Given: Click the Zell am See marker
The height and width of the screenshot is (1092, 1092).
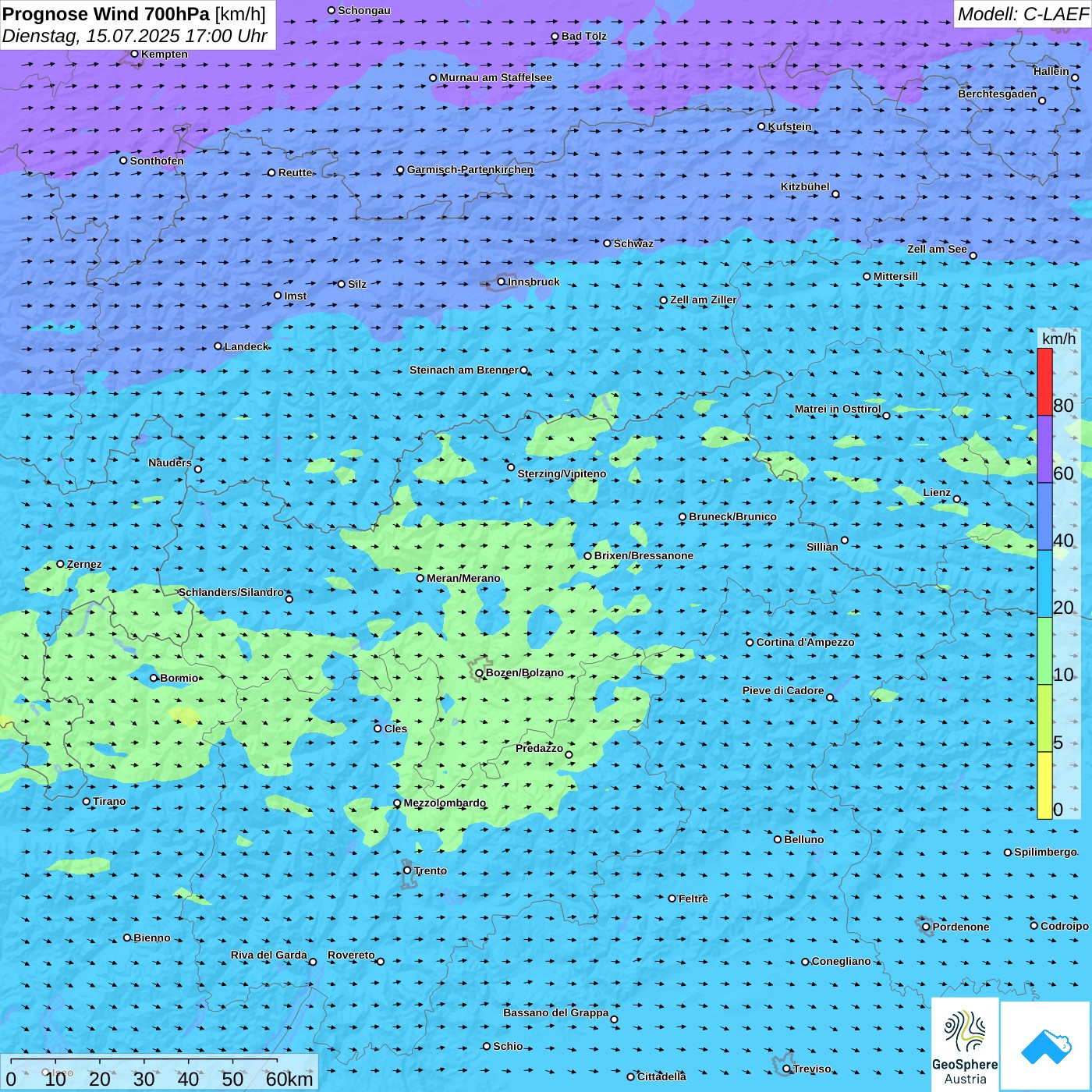Looking at the screenshot, I should point(973,256).
